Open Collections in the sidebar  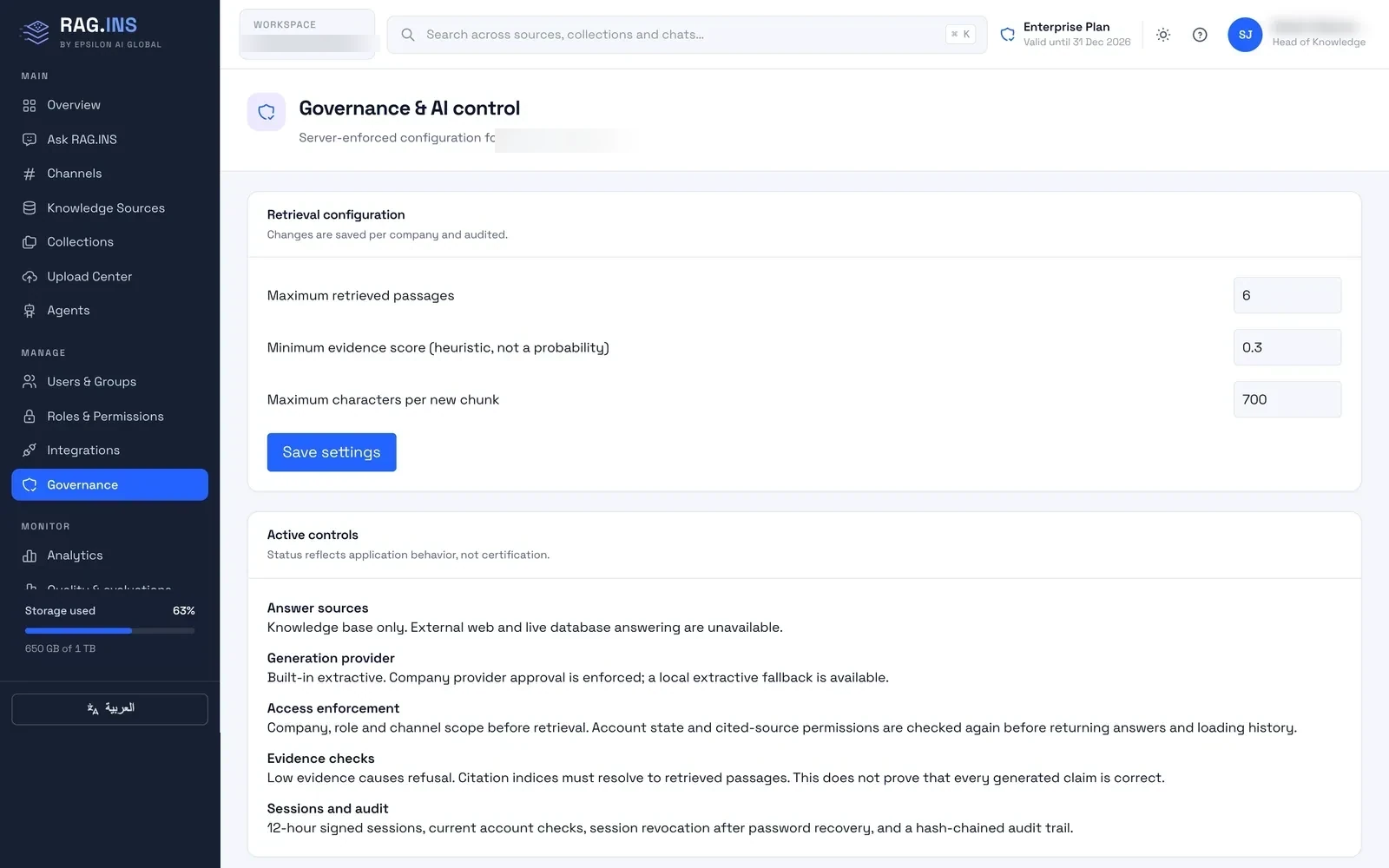click(109, 242)
